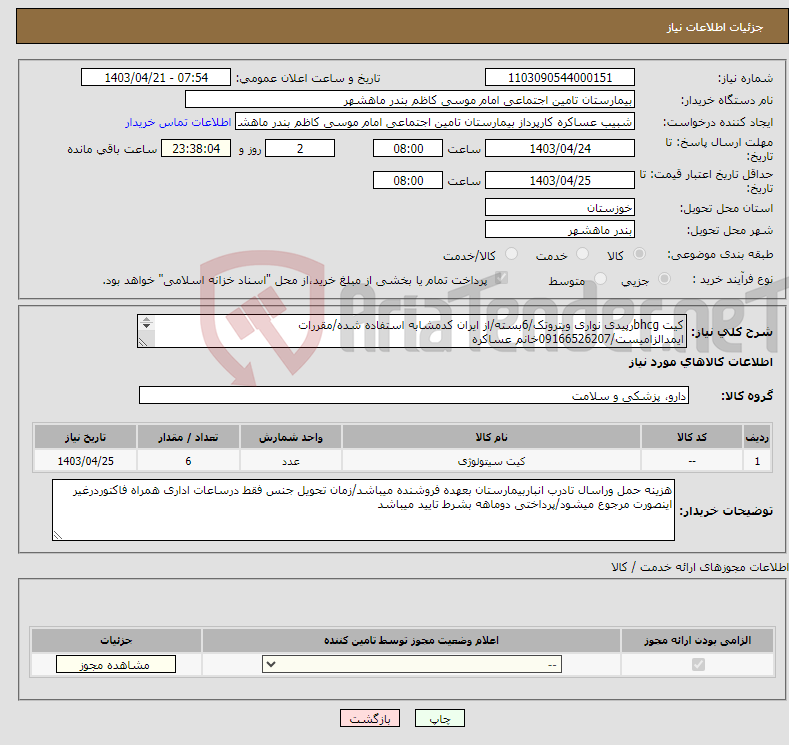Click the نام کالا column header
The image size is (789, 745).
pos(491,437)
